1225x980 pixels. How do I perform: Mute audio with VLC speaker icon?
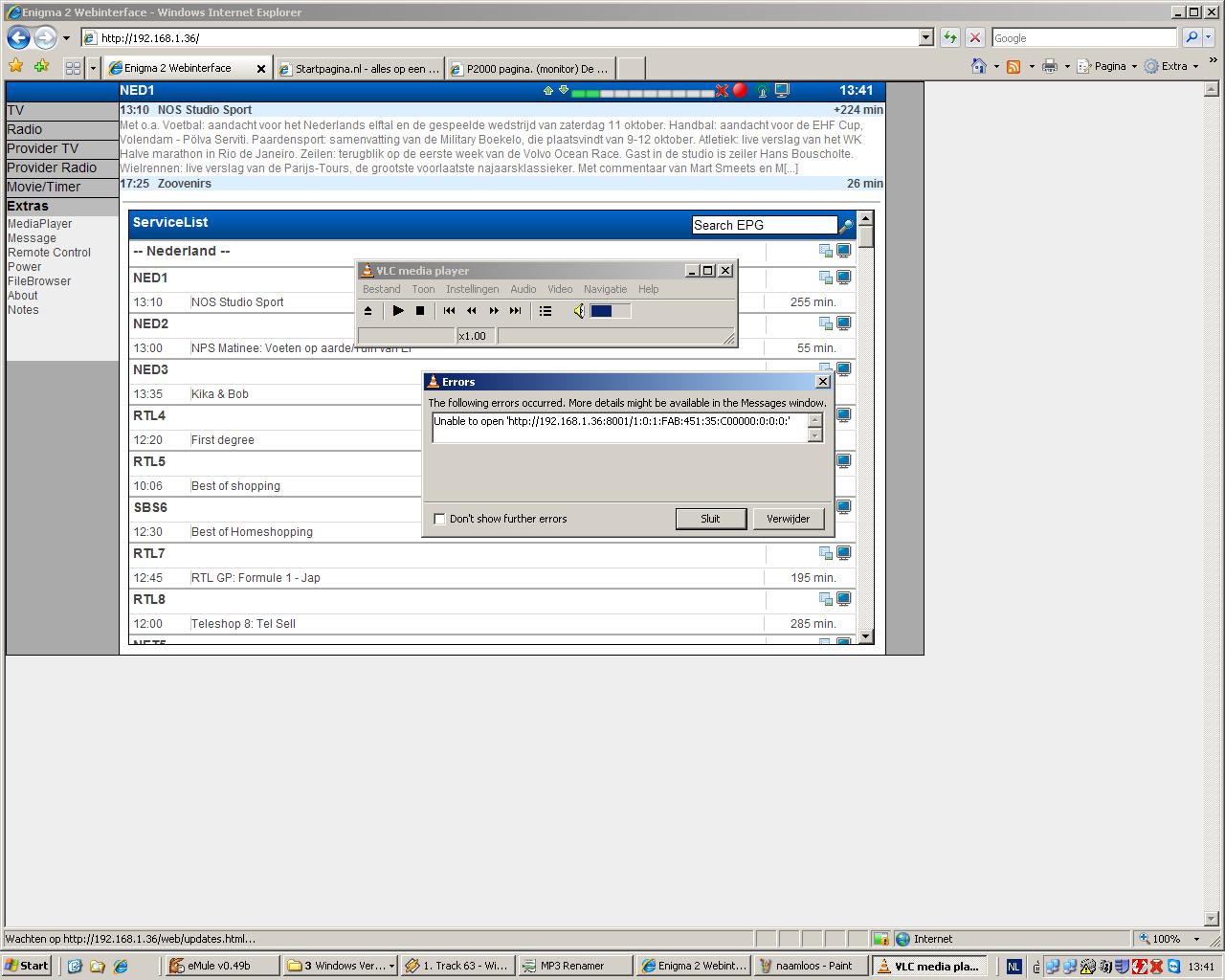[579, 311]
